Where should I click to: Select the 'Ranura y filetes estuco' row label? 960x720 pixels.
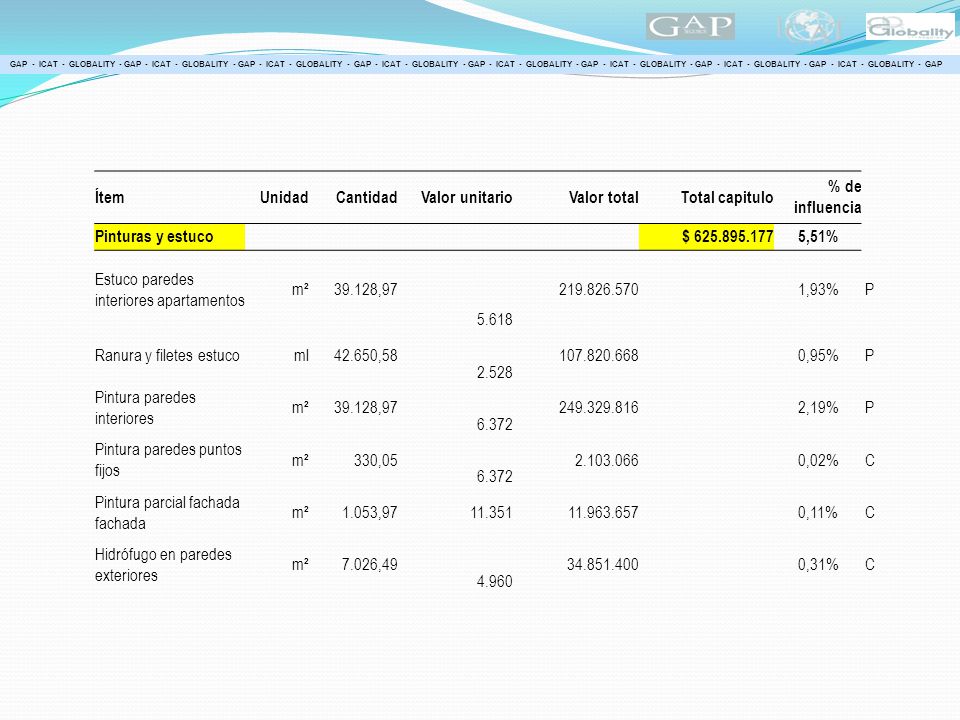point(167,356)
